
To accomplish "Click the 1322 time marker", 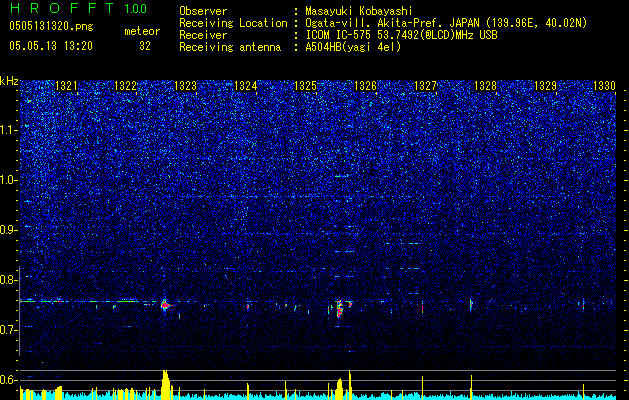I will coord(126,86).
